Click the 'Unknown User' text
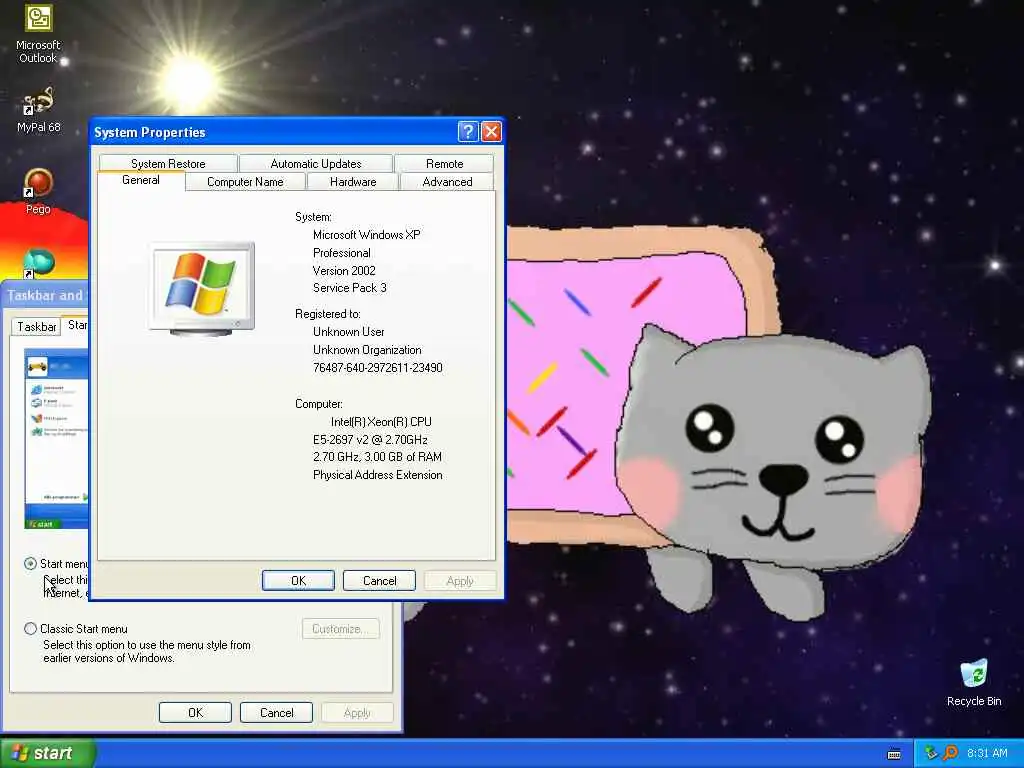The image size is (1024, 768). [349, 332]
